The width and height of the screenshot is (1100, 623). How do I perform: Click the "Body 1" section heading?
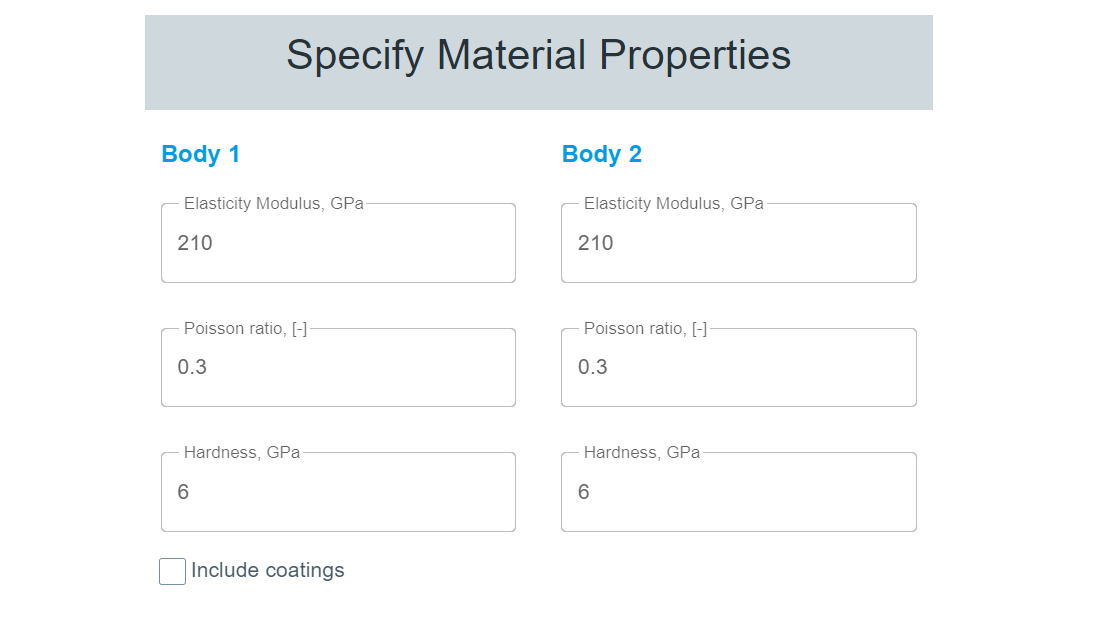(201, 154)
